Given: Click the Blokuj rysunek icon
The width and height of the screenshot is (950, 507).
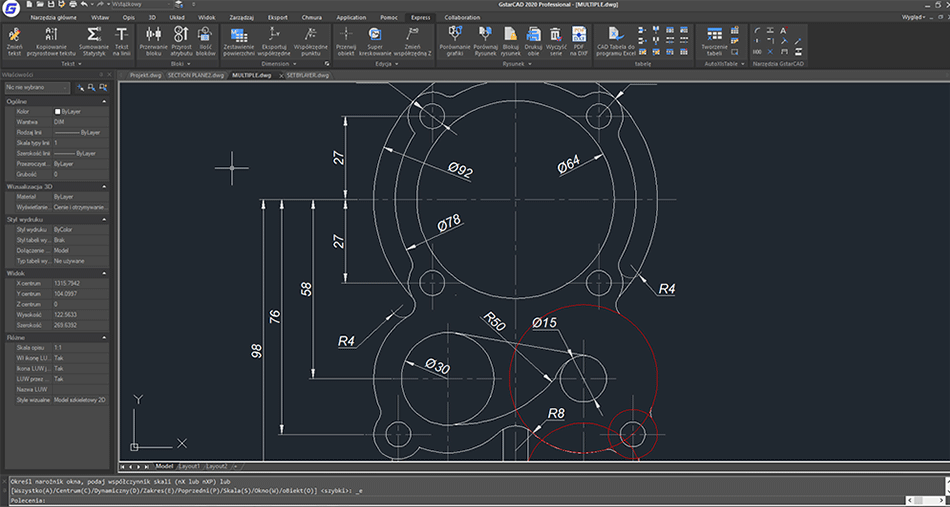Looking at the screenshot, I should (x=511, y=35).
